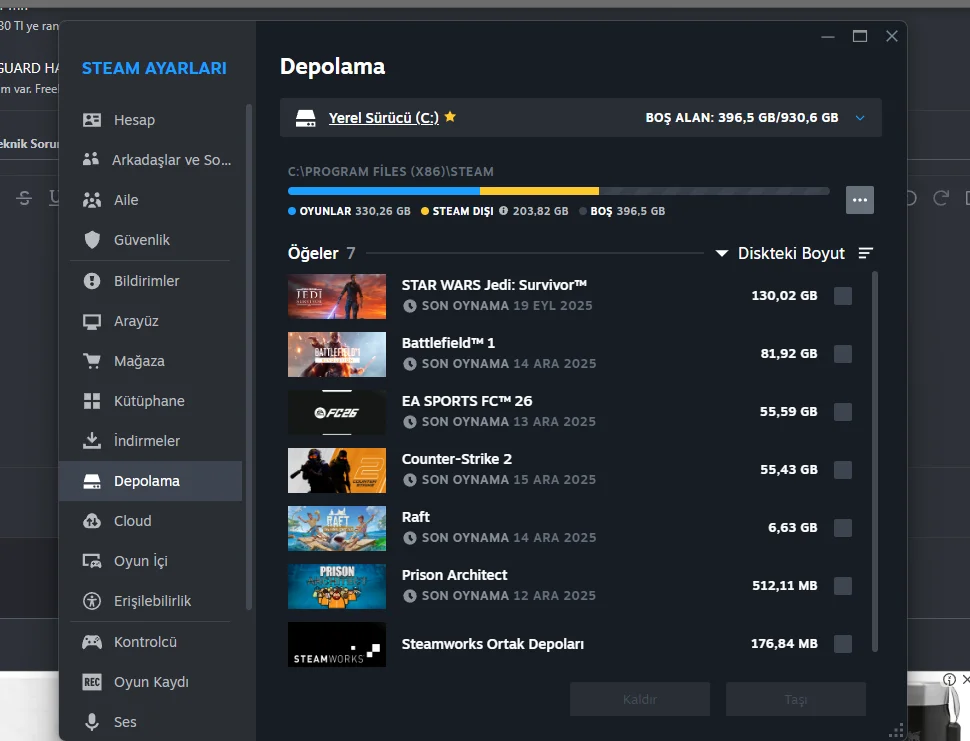
Task: Click the Kontrolcü gamepad icon
Action: pyautogui.click(x=92, y=642)
